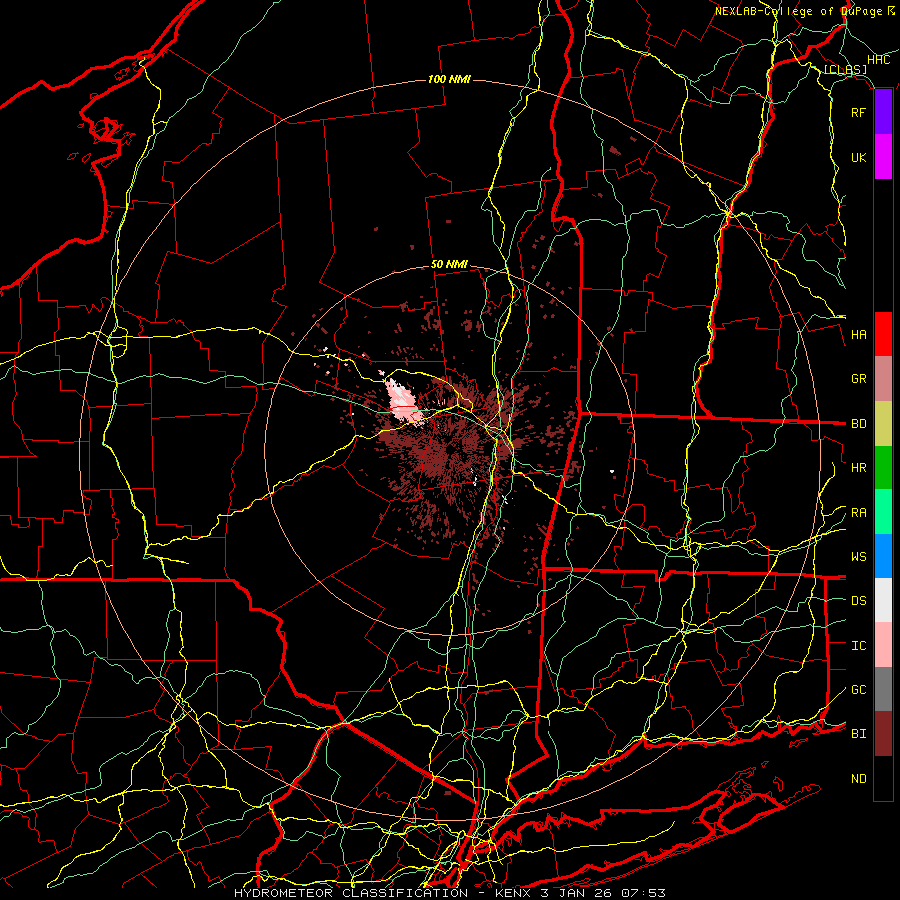The height and width of the screenshot is (900, 900).
Task: Click the HR green legend swatch
Action: point(883,468)
